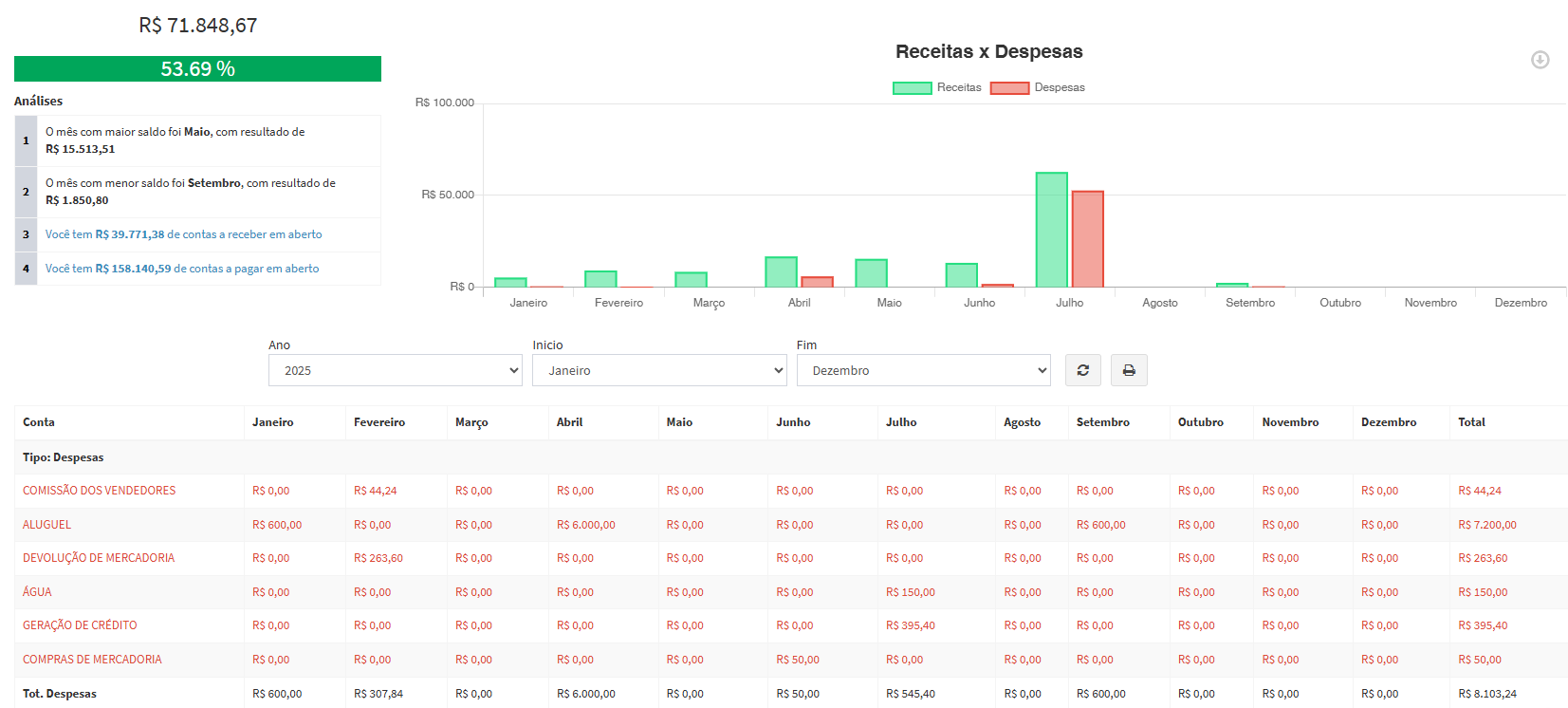Click the chart download icon

click(x=1540, y=60)
